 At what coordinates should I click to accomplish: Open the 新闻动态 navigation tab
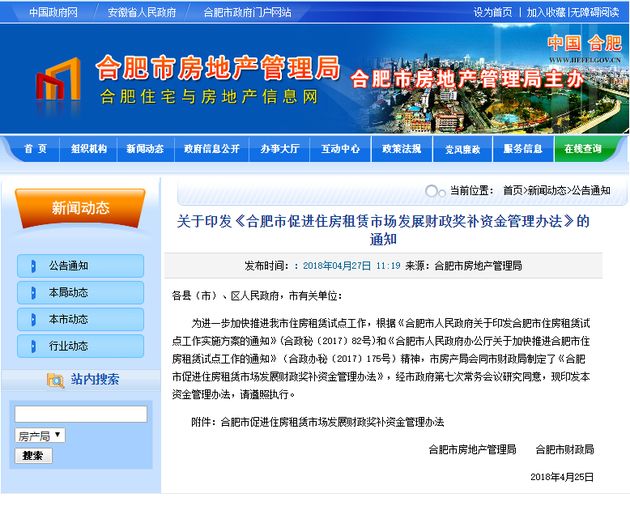tap(145, 149)
